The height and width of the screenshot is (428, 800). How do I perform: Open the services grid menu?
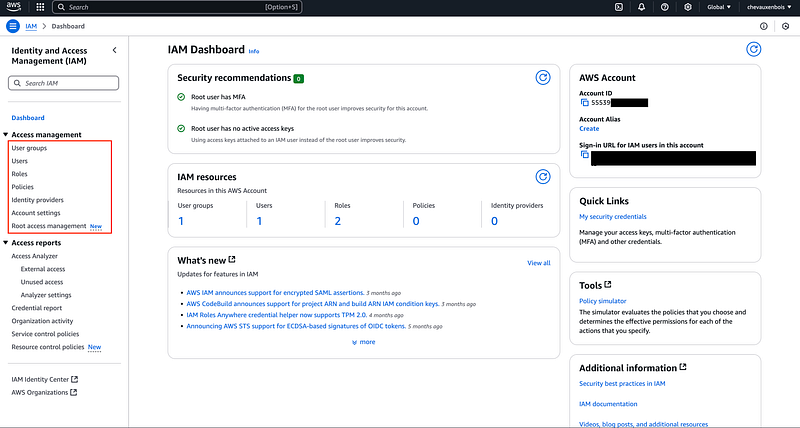tap(40, 7)
